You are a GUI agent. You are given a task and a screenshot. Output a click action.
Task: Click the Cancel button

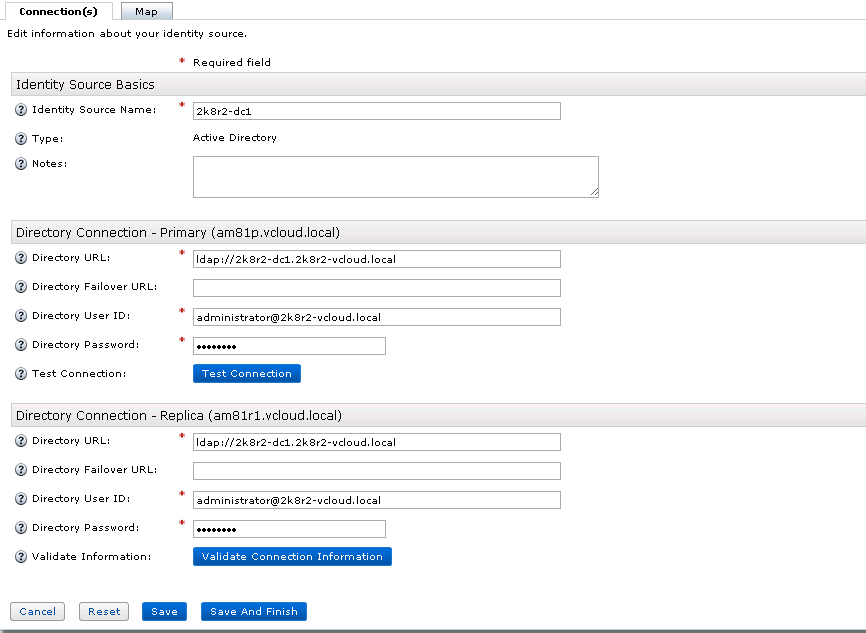37,612
